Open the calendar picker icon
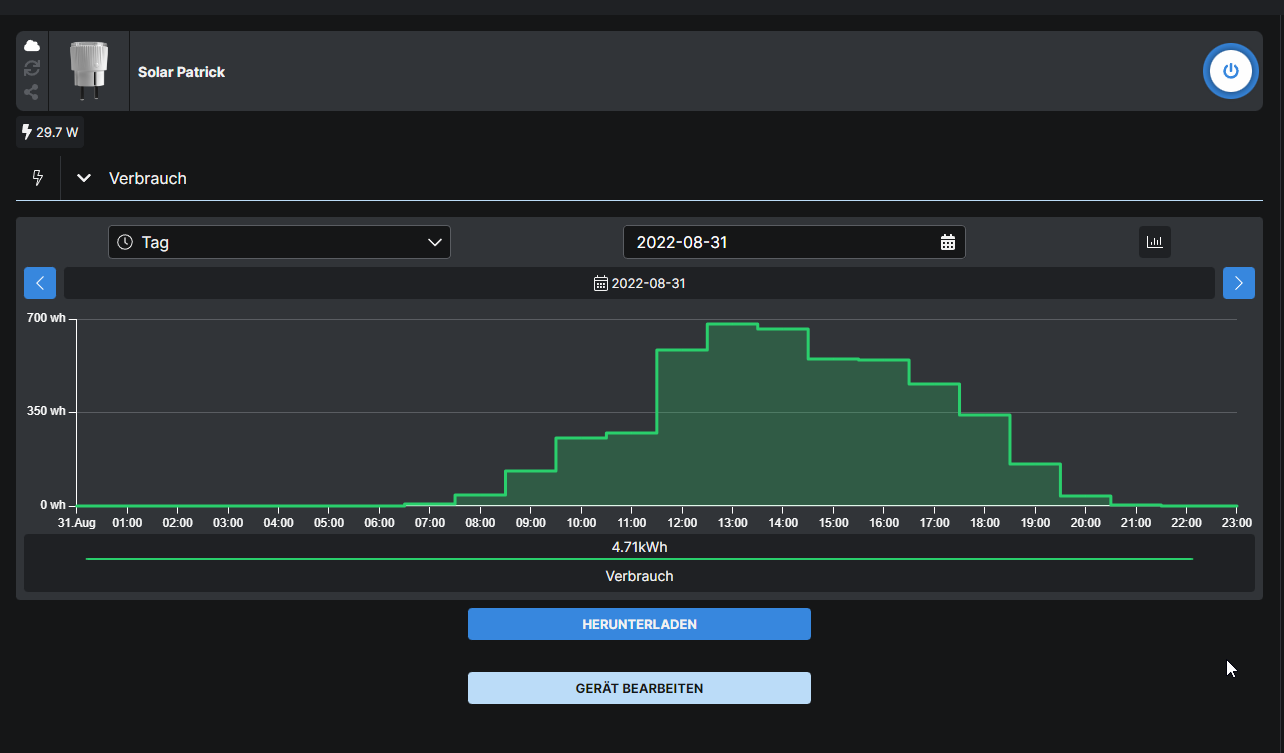 pyautogui.click(x=948, y=242)
